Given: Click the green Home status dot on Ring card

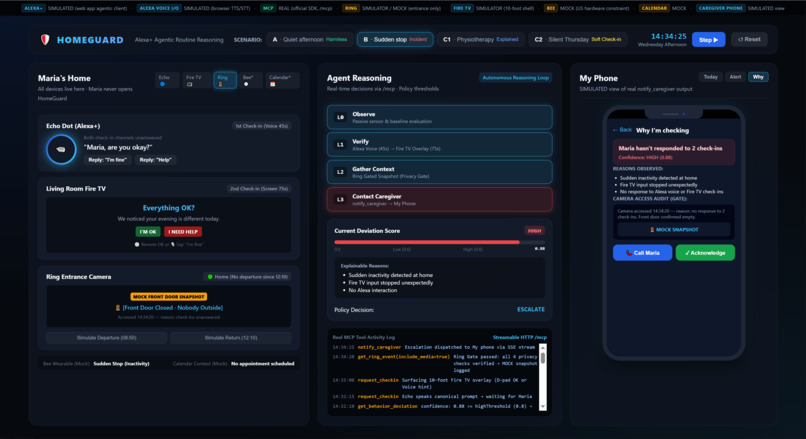Looking at the screenshot, I should [210, 277].
